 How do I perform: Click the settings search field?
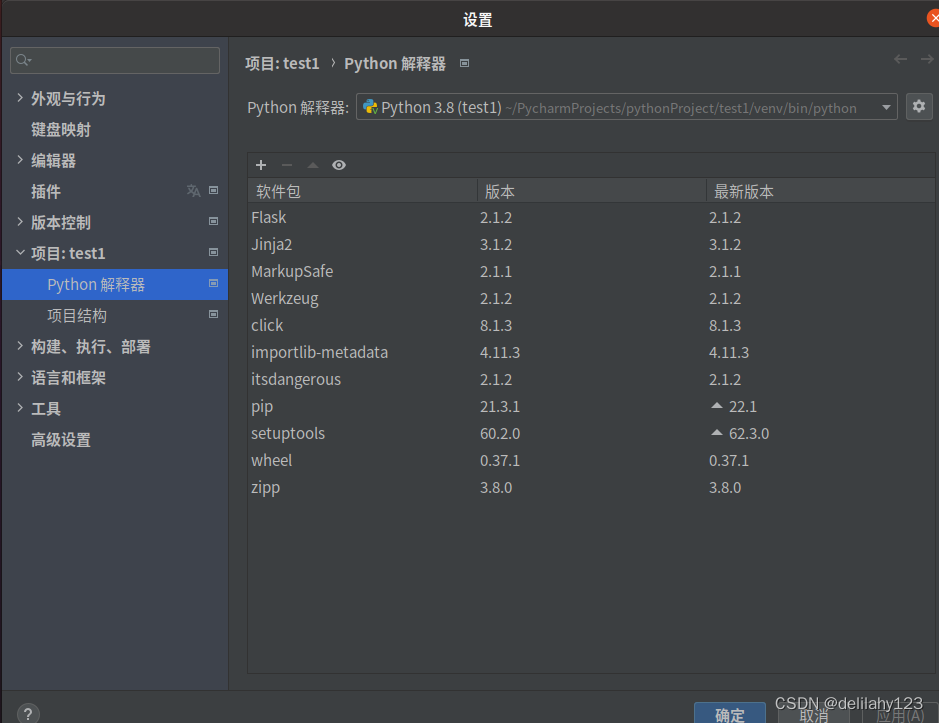114,60
